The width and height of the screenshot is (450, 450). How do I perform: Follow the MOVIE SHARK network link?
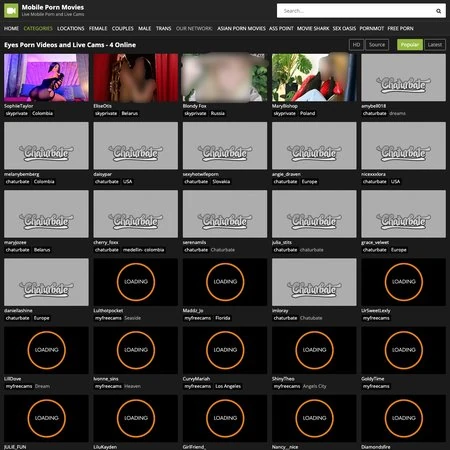313,29
